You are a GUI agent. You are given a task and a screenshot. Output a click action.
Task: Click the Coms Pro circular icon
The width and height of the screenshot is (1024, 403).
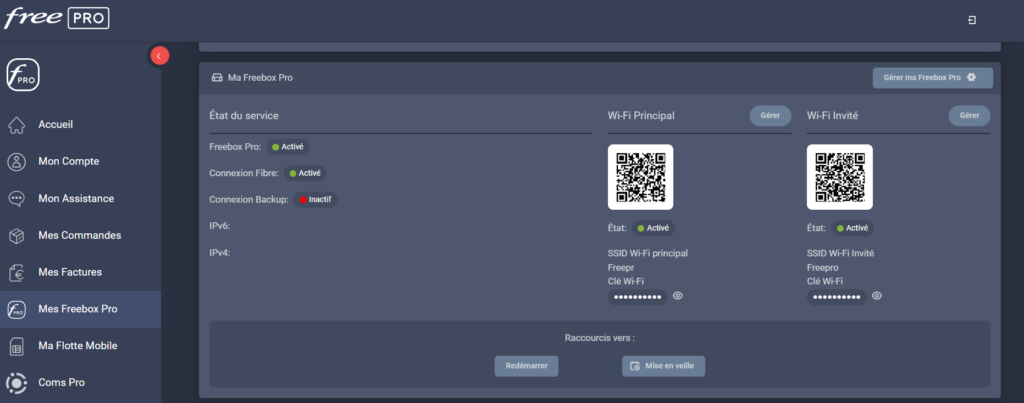tap(17, 383)
